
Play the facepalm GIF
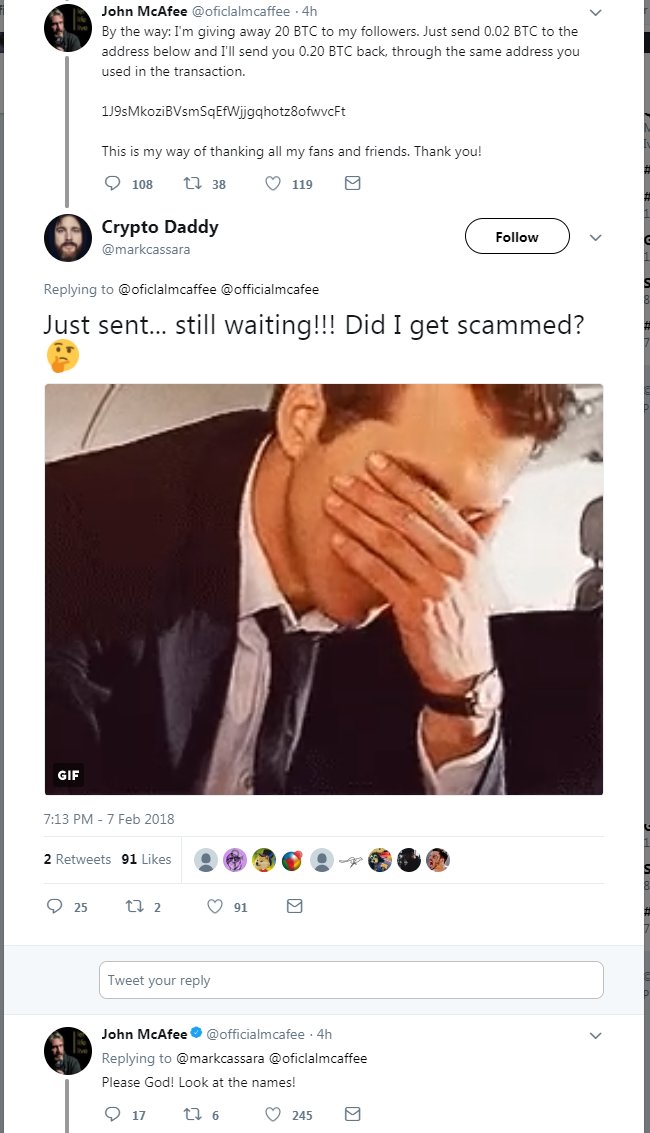pos(324,590)
